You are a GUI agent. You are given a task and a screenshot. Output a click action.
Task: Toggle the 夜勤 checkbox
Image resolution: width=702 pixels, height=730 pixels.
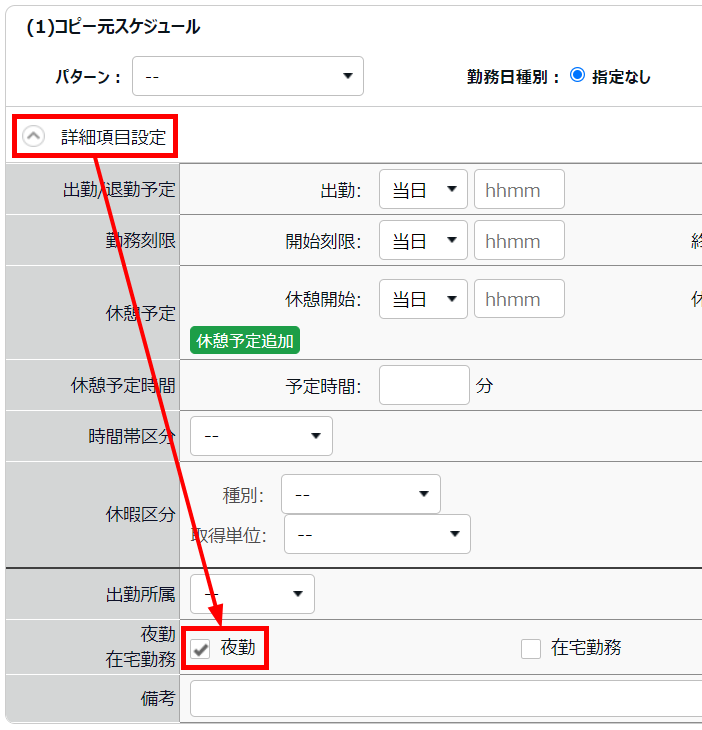coord(201,649)
